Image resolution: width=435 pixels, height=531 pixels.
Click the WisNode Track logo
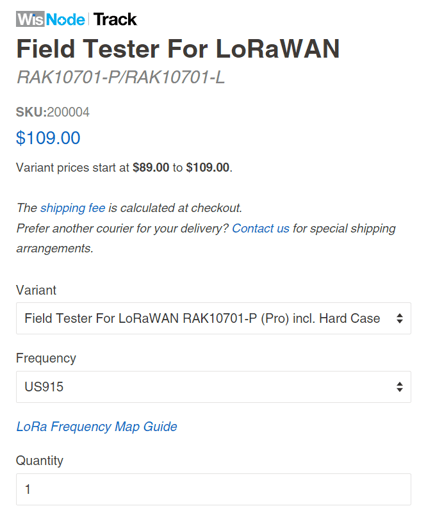tap(77, 19)
